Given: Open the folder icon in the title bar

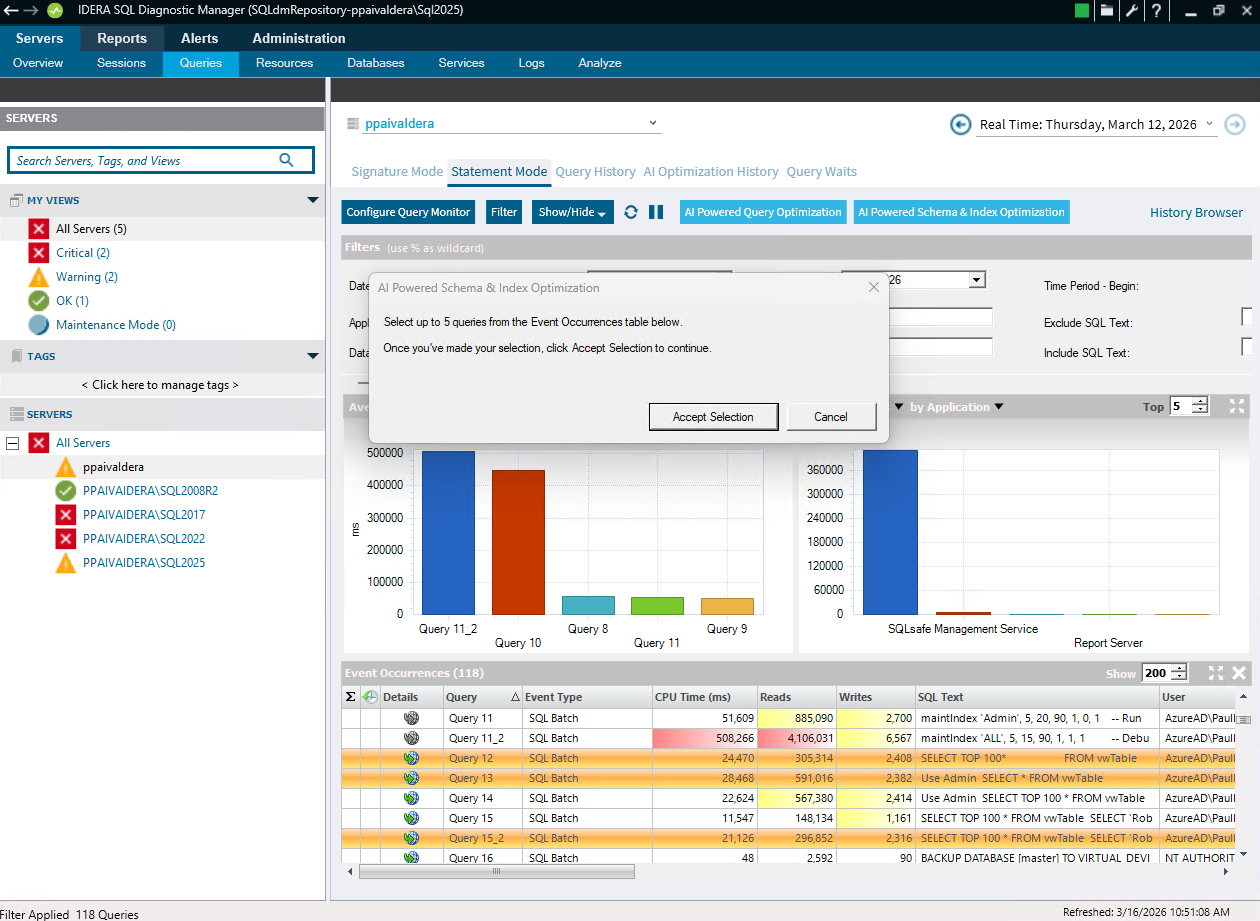Looking at the screenshot, I should pos(1107,11).
